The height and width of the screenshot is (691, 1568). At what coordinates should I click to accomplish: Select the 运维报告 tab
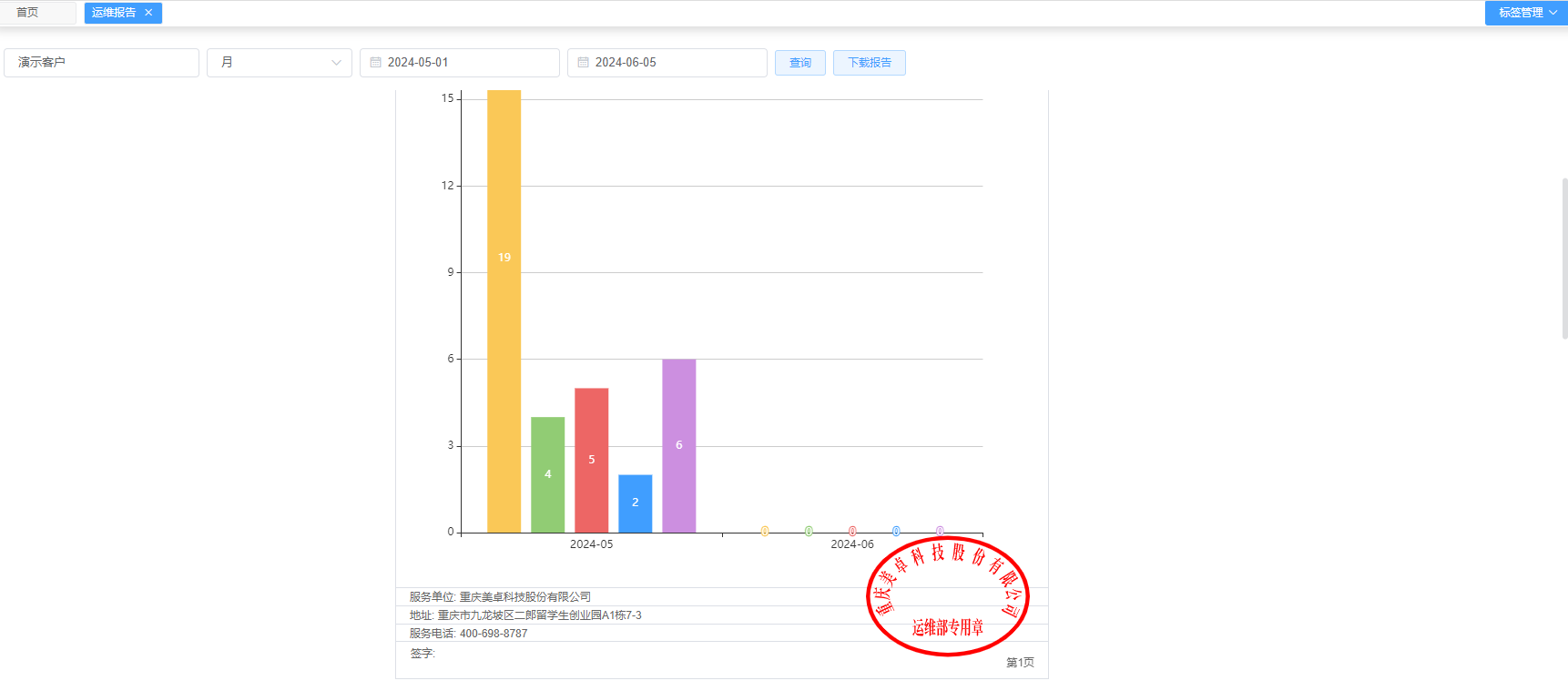click(x=114, y=13)
